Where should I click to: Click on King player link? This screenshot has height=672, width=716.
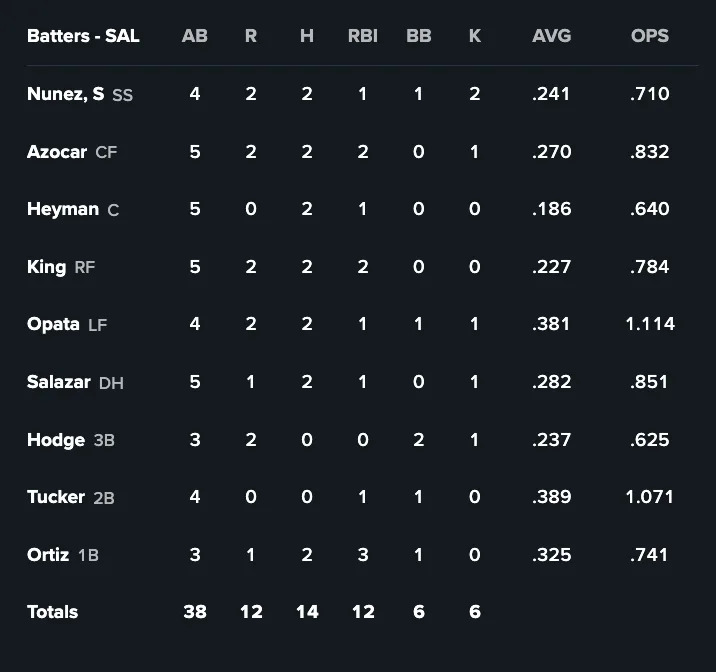pyautogui.click(x=47, y=267)
